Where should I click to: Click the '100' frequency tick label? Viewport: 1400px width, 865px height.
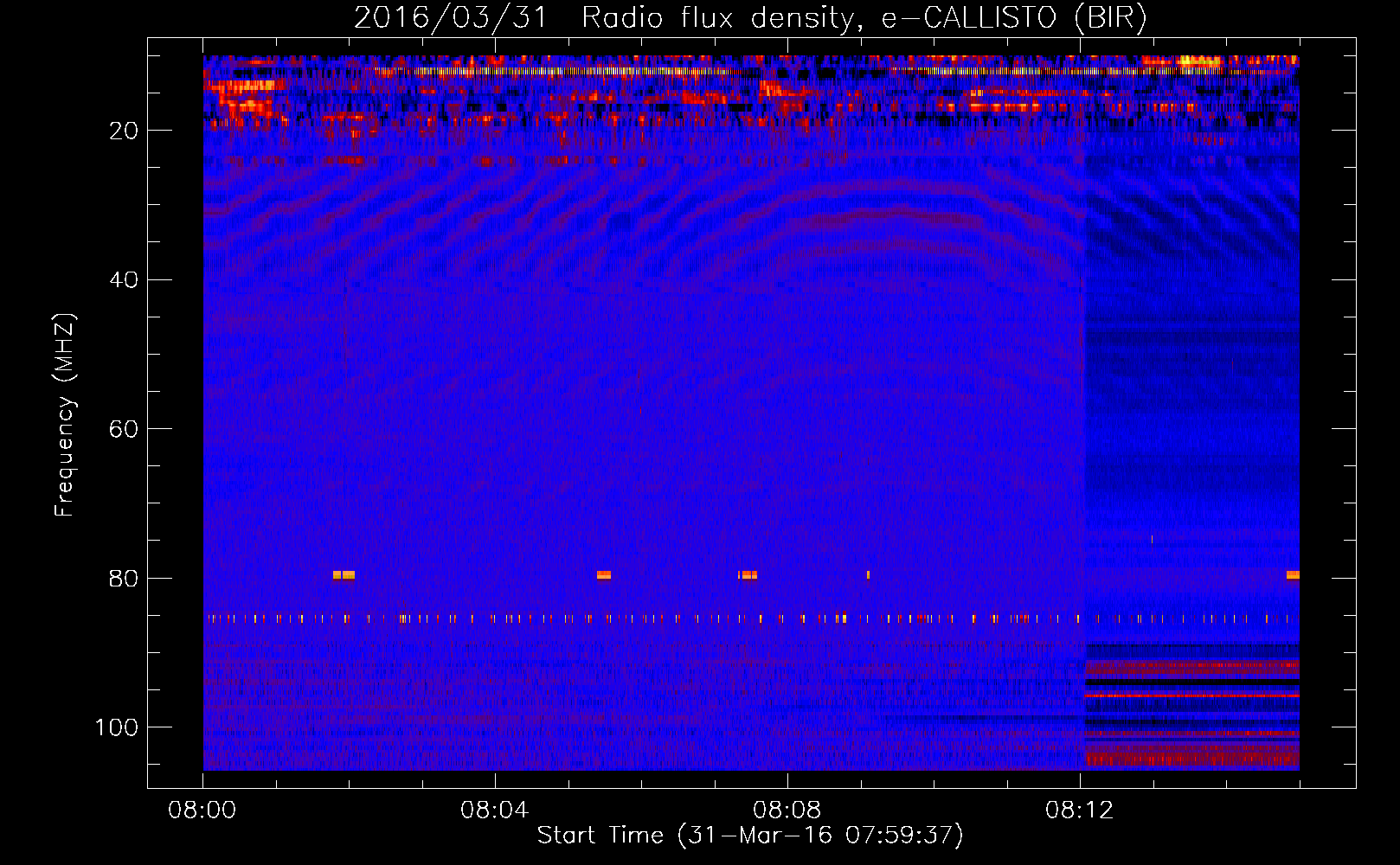[x=117, y=727]
